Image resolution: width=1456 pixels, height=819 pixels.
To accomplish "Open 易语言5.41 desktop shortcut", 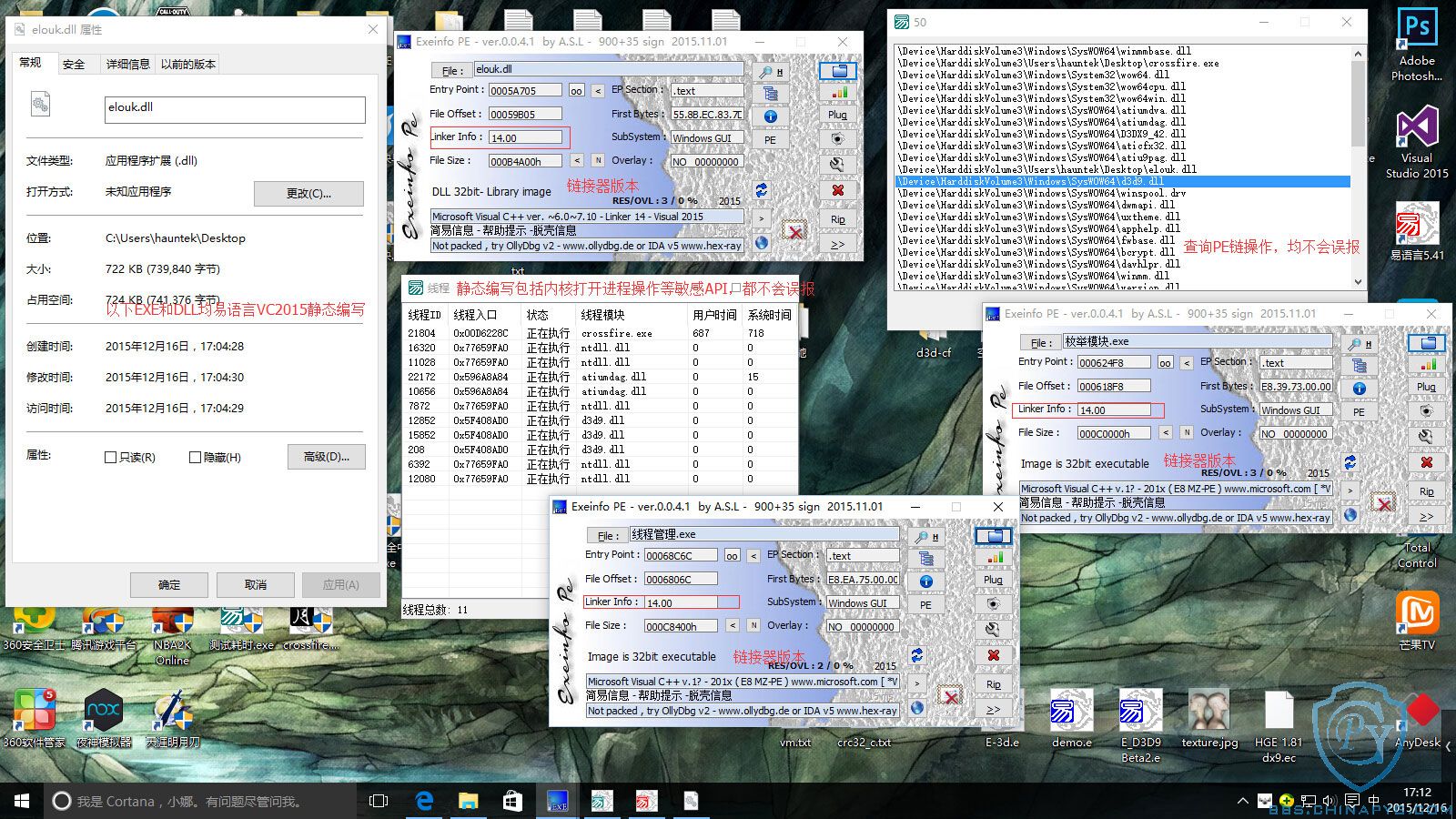I will (1417, 232).
